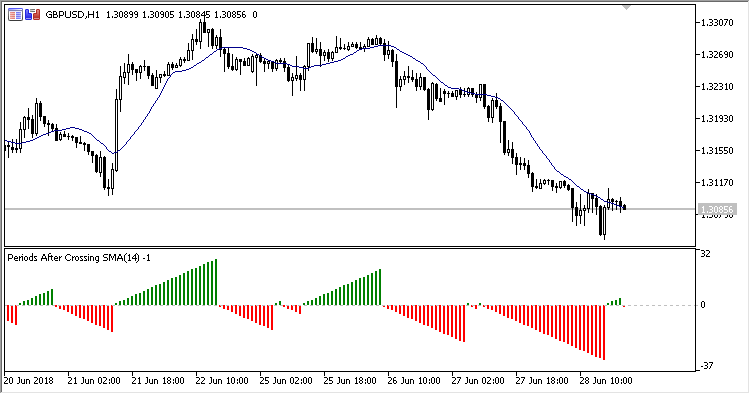Click the indicator scale value 0
Viewport: 750px width, 394px height.
pyautogui.click(x=703, y=305)
